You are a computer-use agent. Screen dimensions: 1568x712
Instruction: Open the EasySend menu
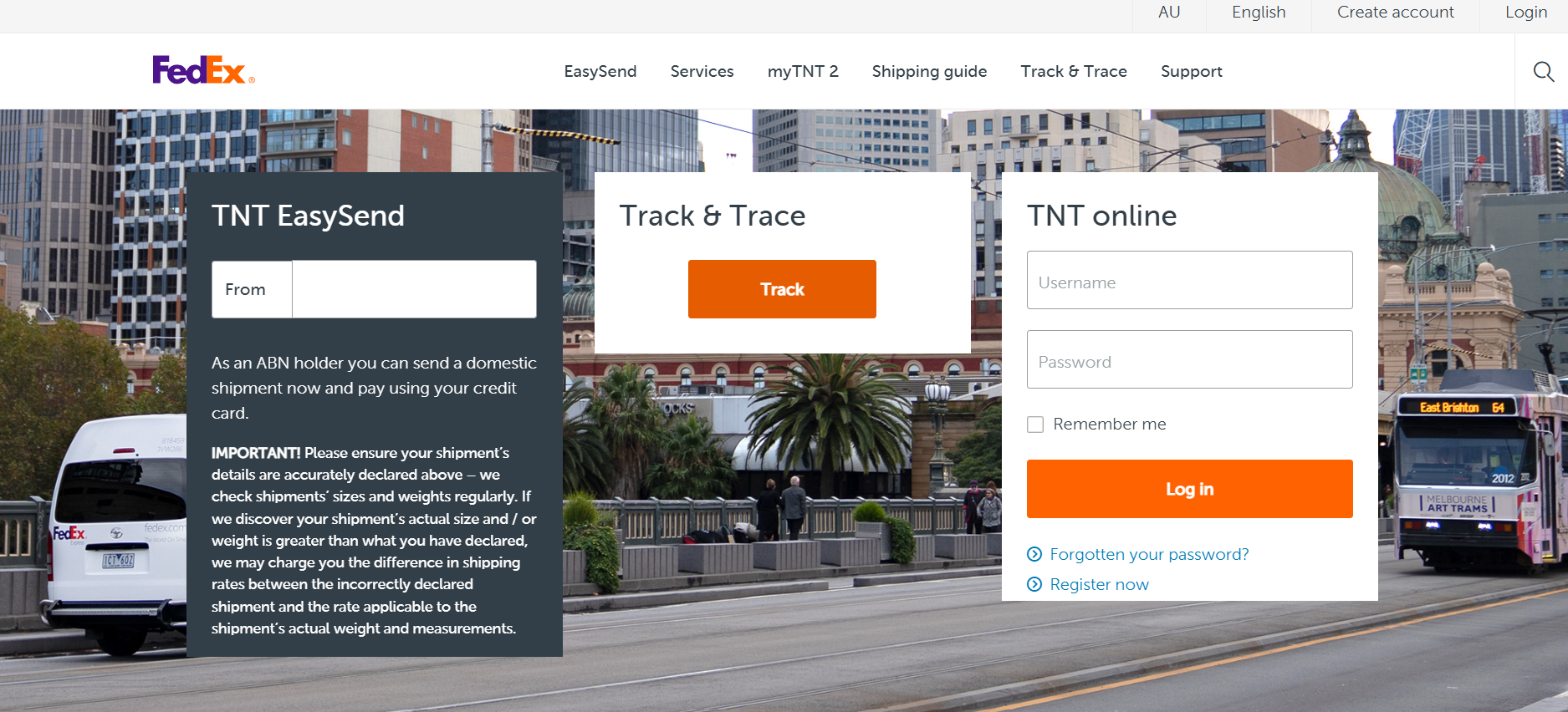point(600,72)
